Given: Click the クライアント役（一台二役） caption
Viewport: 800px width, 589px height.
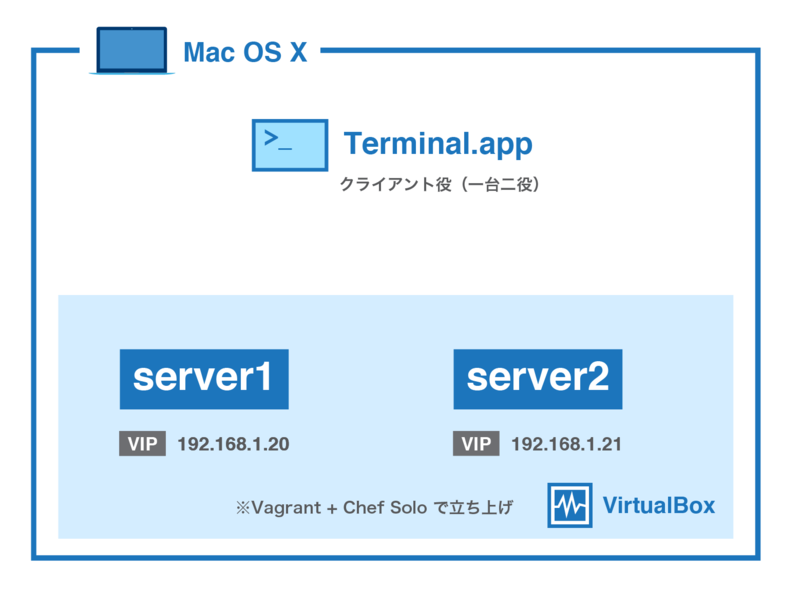Looking at the screenshot, I should point(440,184).
